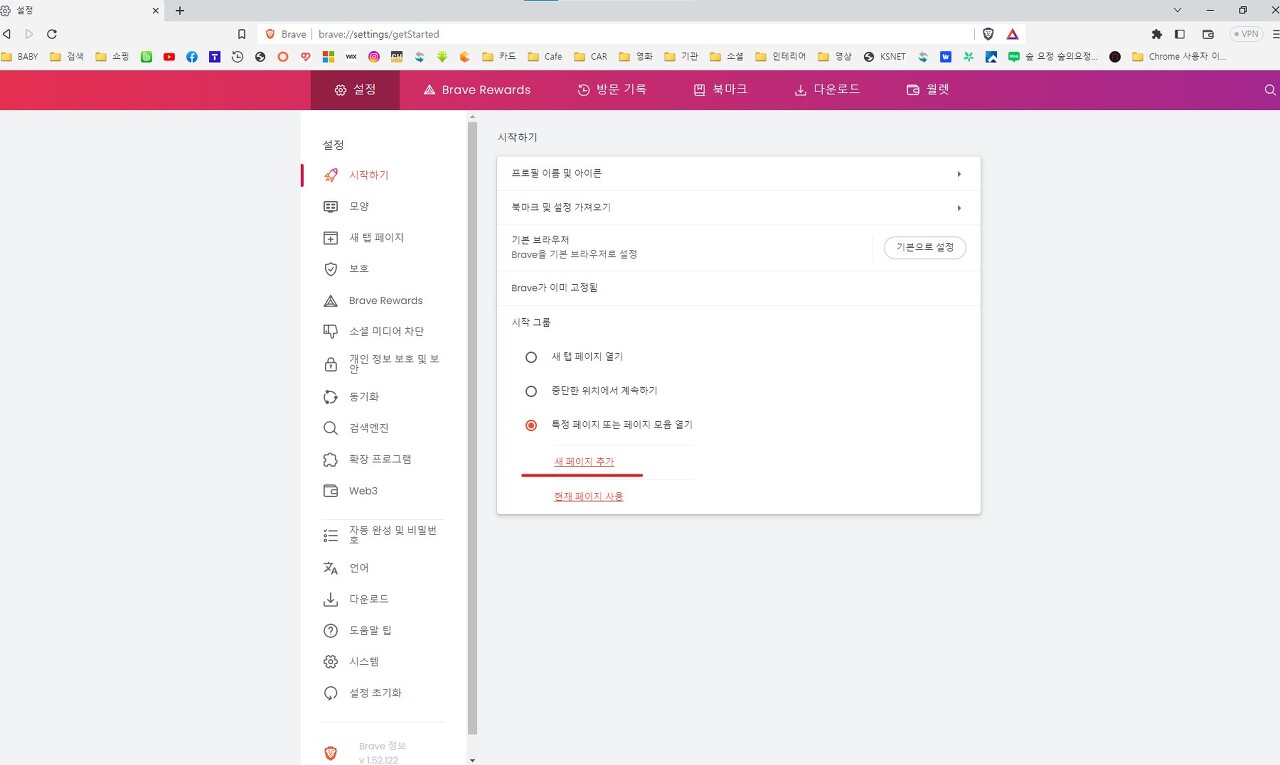Click the address bar URL field
Screen dimensions: 1280x765
(615, 34)
